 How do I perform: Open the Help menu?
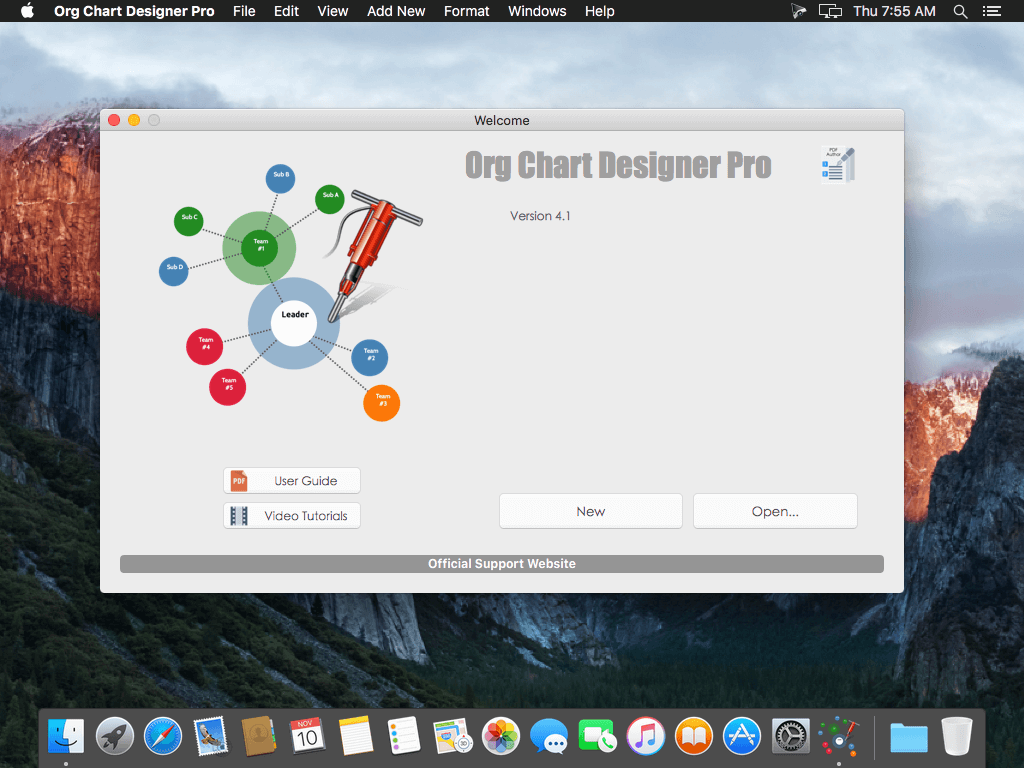point(600,11)
